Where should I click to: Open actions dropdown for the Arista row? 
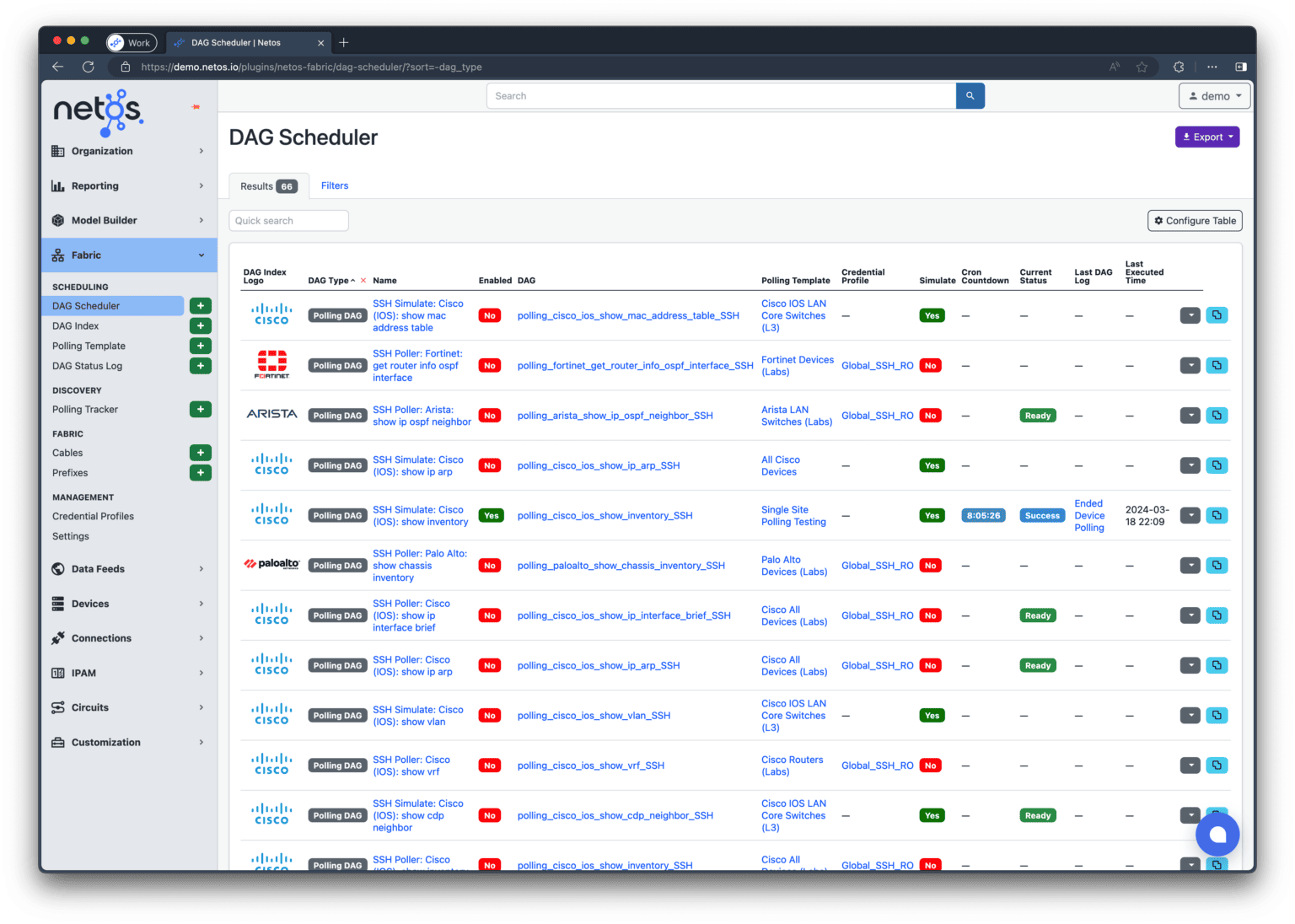pyautogui.click(x=1190, y=416)
